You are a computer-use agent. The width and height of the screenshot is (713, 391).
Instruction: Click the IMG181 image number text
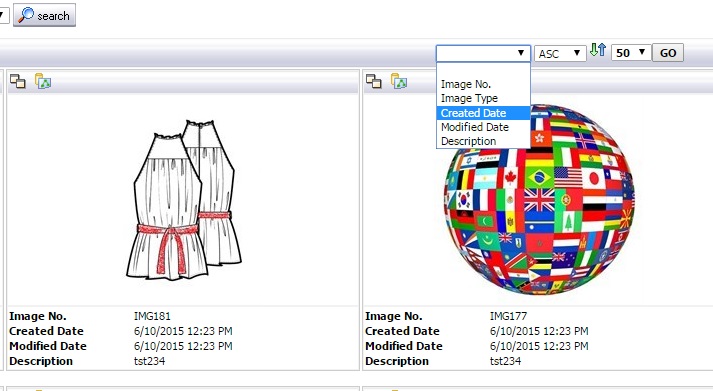(152, 316)
